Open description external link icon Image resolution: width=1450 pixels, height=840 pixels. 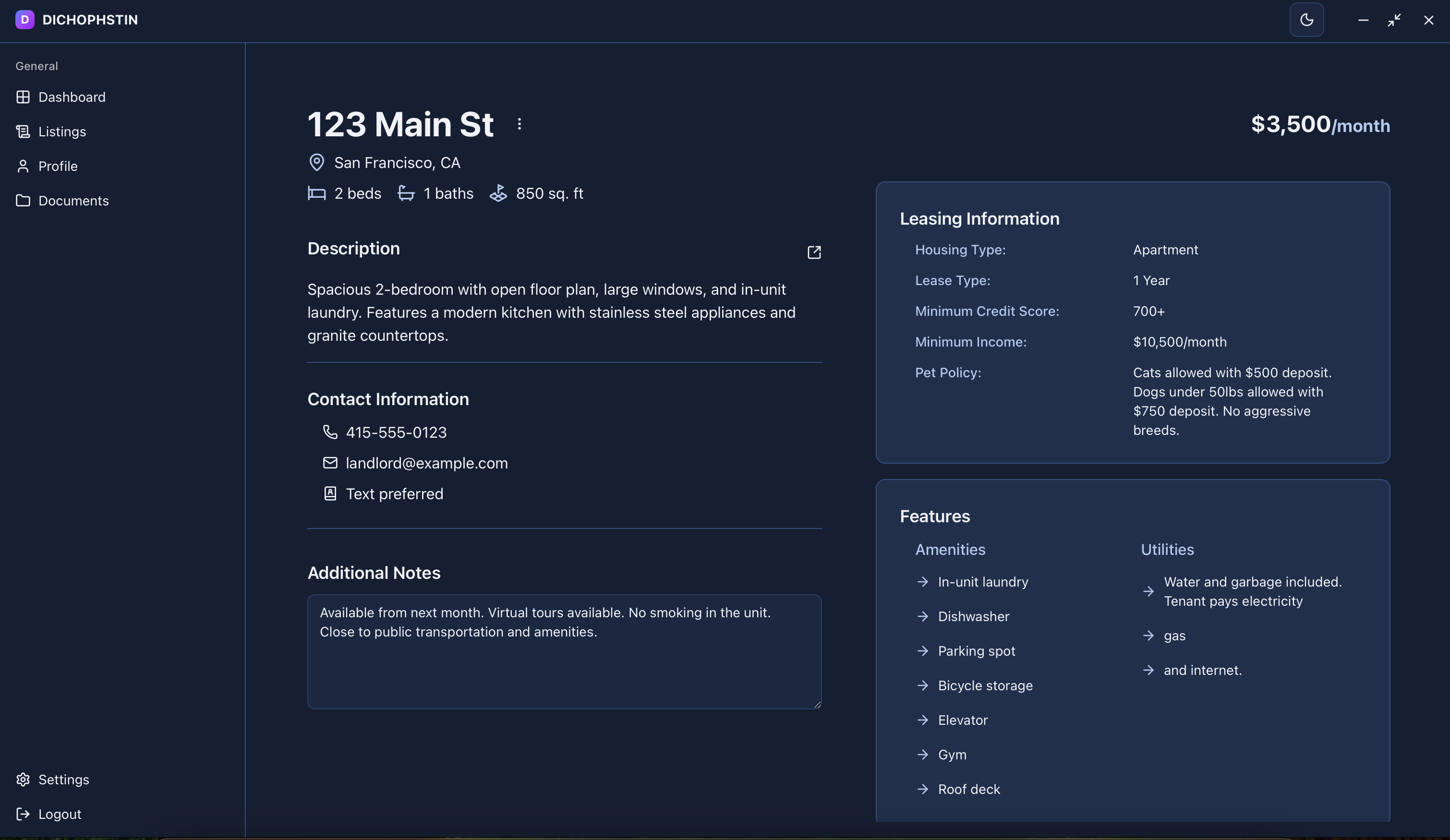814,252
